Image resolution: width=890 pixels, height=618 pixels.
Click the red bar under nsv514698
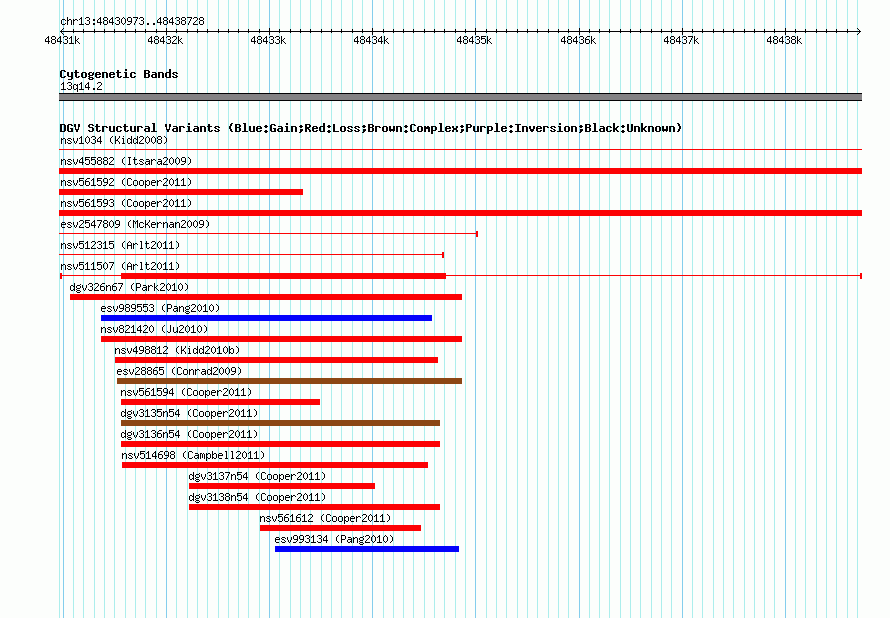tap(275, 465)
